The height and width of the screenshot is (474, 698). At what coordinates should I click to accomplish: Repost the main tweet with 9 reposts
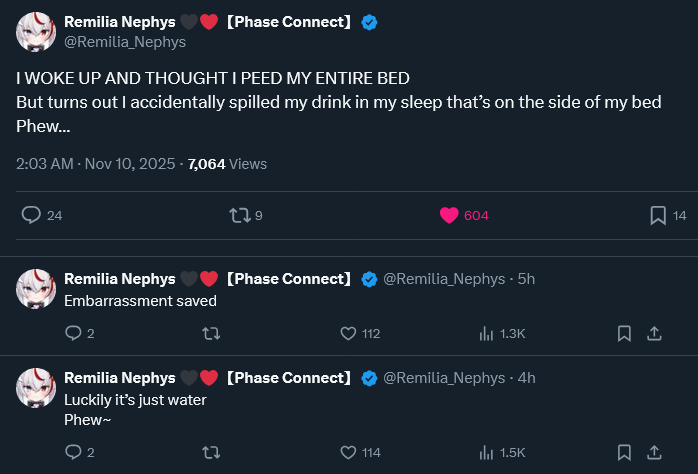240,215
